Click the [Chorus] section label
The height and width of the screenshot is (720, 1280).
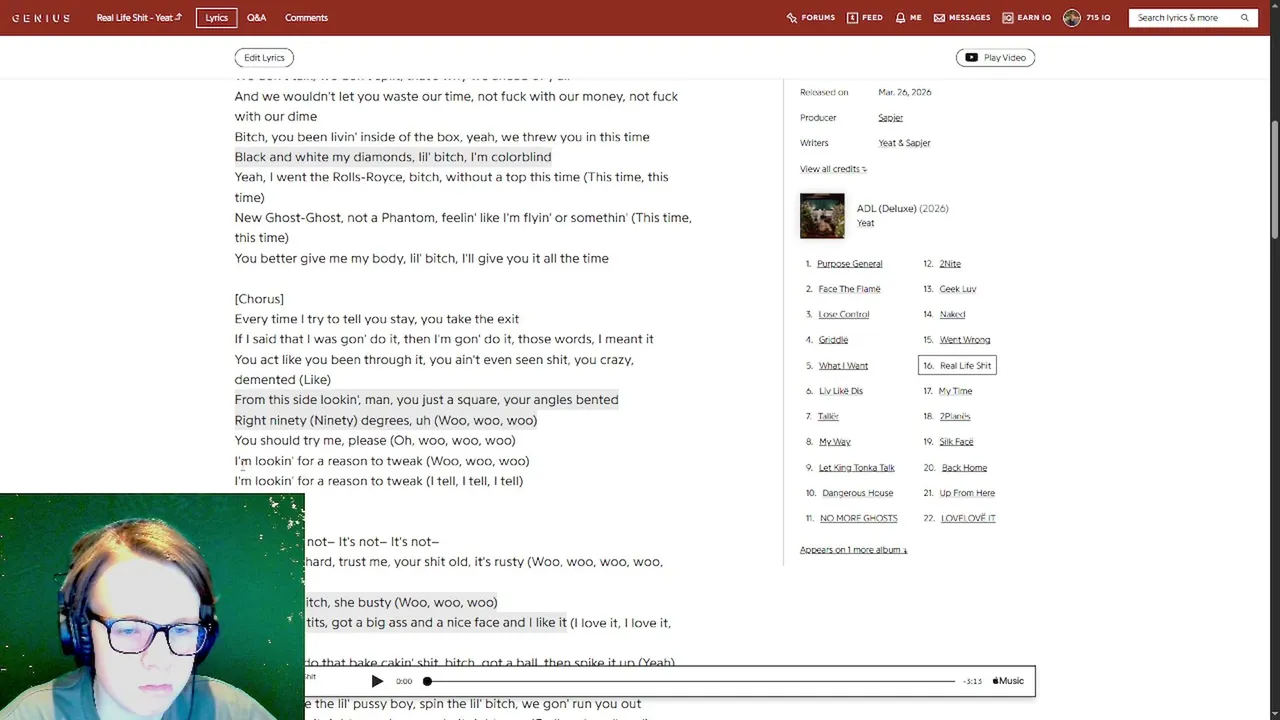[x=259, y=299]
